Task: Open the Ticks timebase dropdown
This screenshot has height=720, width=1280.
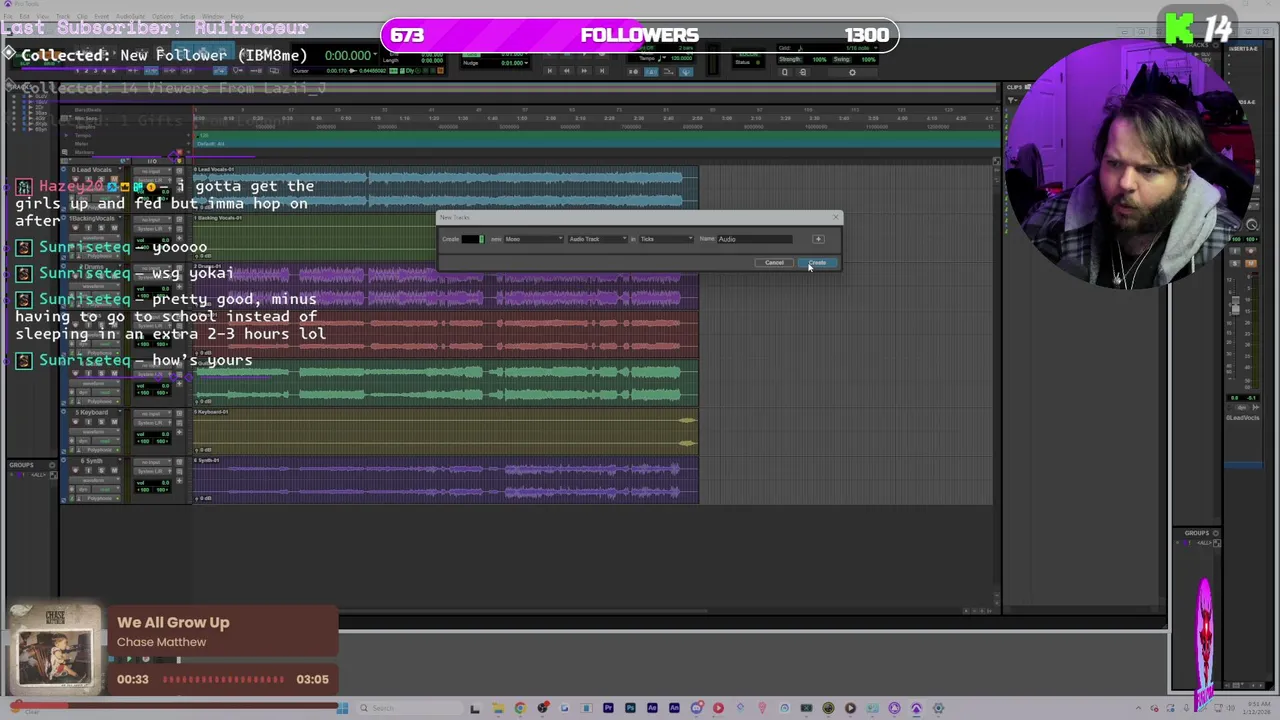Action: [666, 239]
